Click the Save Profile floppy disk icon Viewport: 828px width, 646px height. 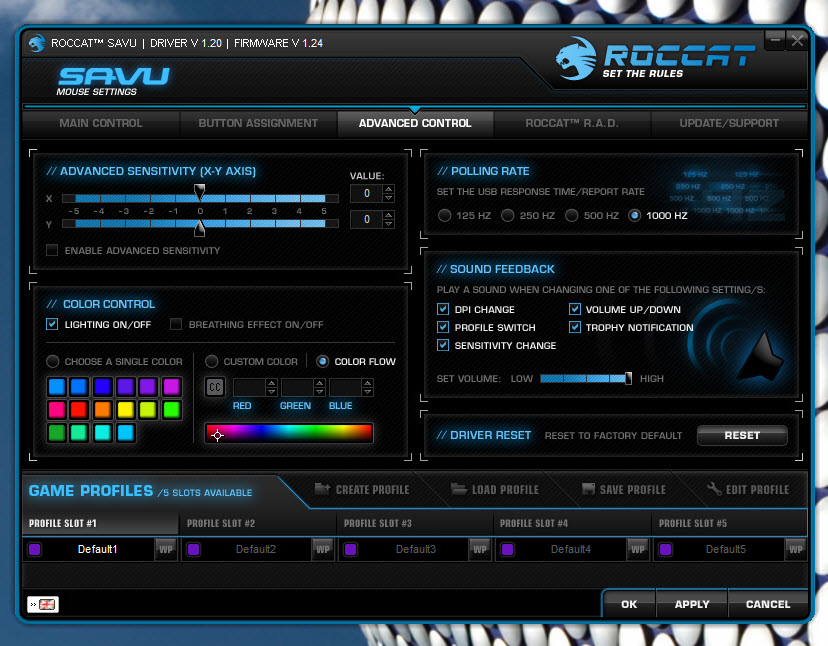click(x=588, y=489)
